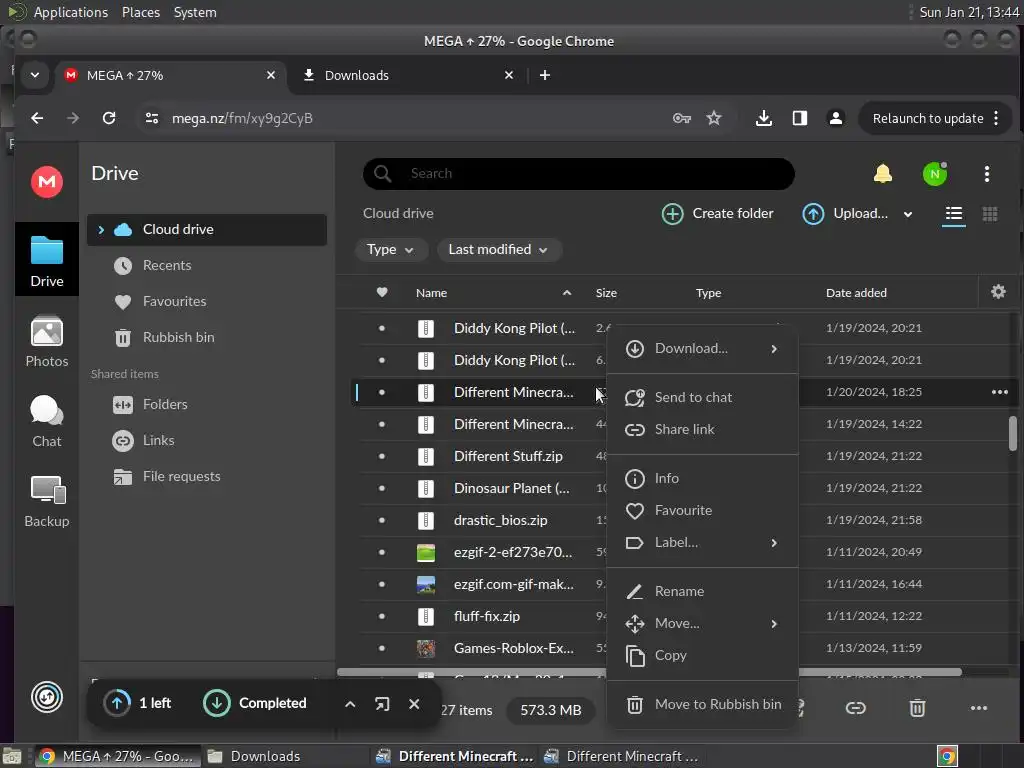
Task: Close the transfer status widget
Action: click(x=413, y=704)
